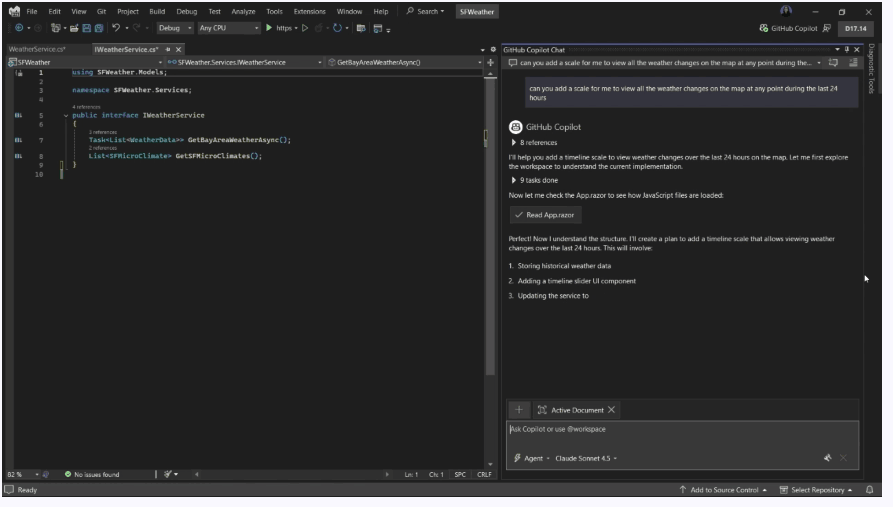
Task: Open the Diagnostic Tools side tab
Action: [871, 68]
